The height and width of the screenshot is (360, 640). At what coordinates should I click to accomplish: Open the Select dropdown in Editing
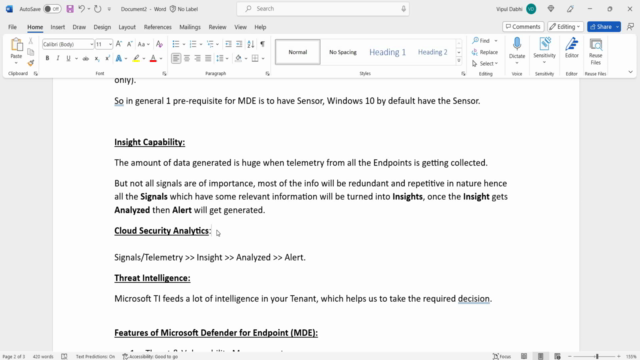tap(484, 64)
